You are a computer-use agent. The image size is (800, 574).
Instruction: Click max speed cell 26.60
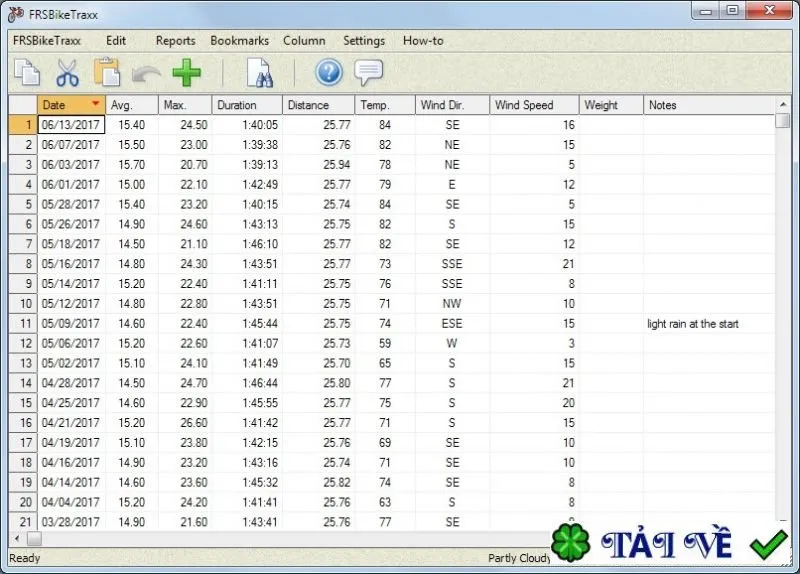click(185, 422)
